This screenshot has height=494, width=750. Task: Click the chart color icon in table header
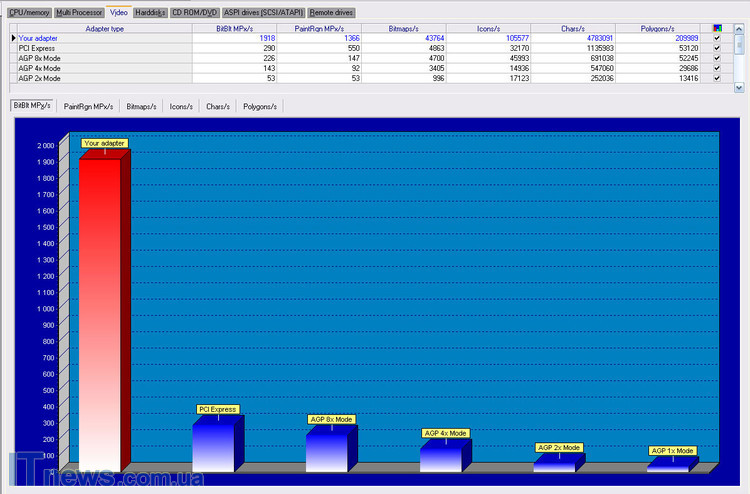point(717,28)
